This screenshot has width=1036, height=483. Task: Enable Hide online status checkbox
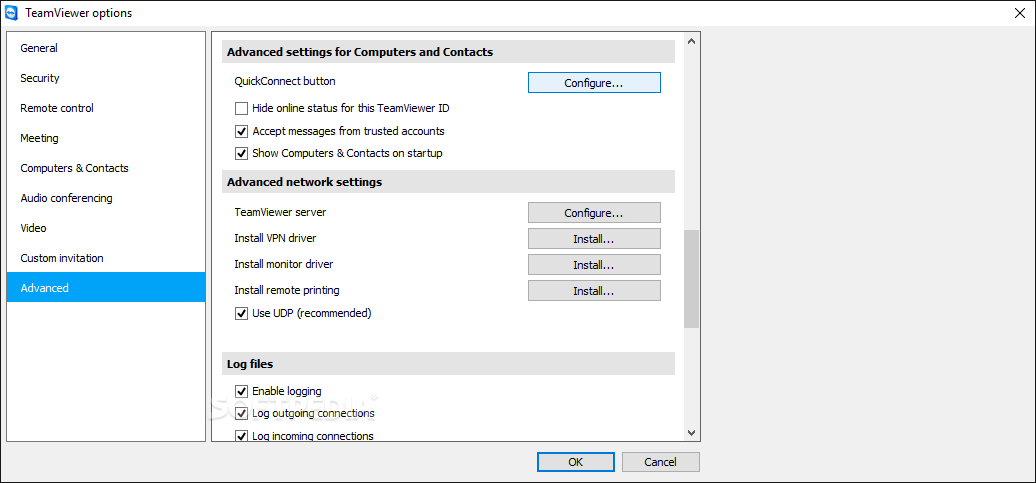[241, 108]
